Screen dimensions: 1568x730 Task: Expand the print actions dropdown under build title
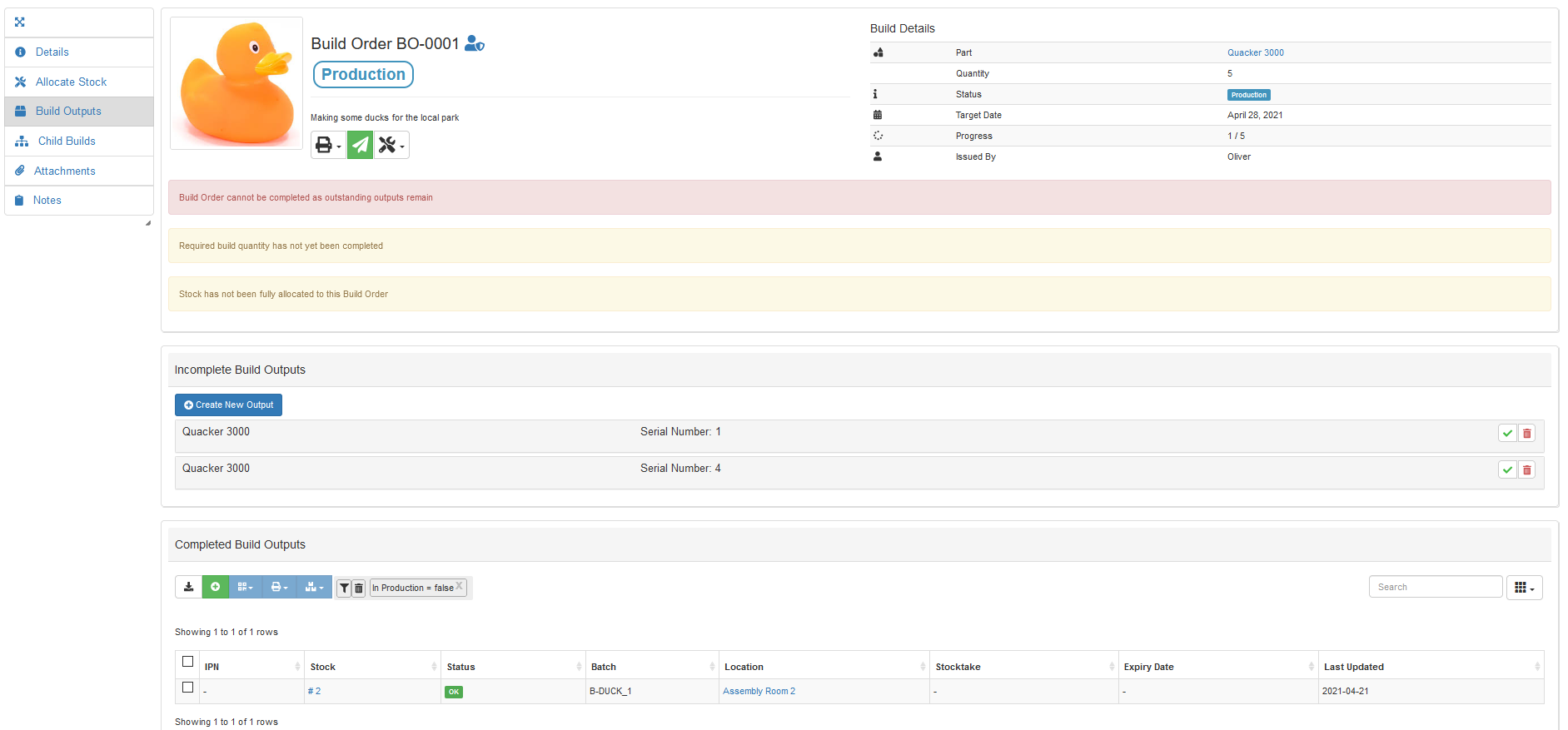coord(328,145)
